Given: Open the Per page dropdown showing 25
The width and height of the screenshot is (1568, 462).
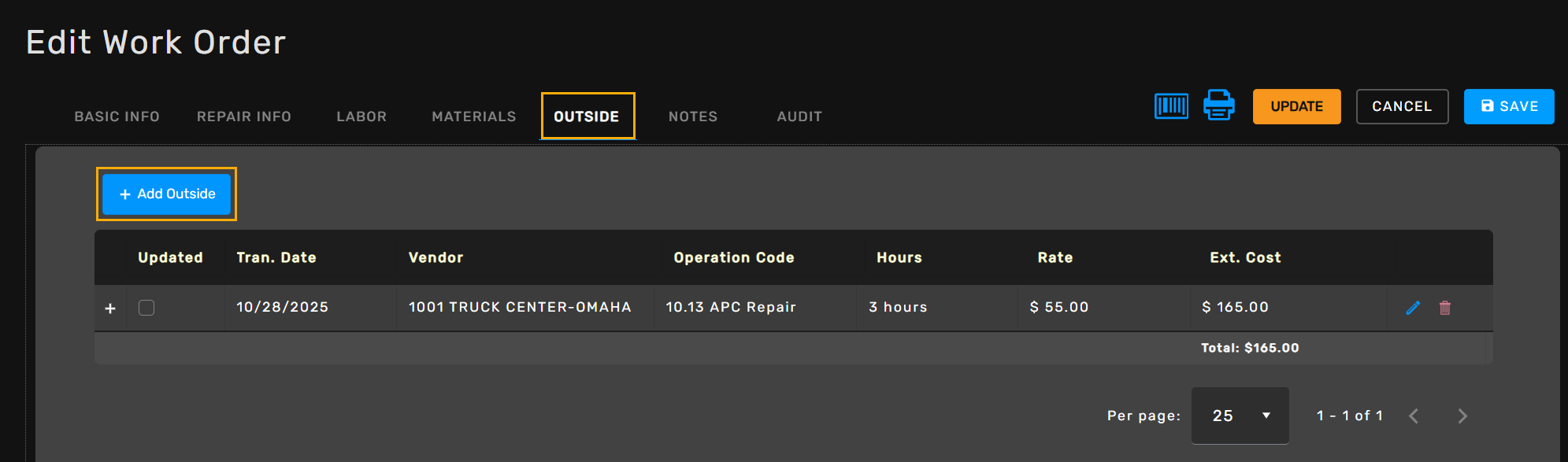Looking at the screenshot, I should (1240, 416).
